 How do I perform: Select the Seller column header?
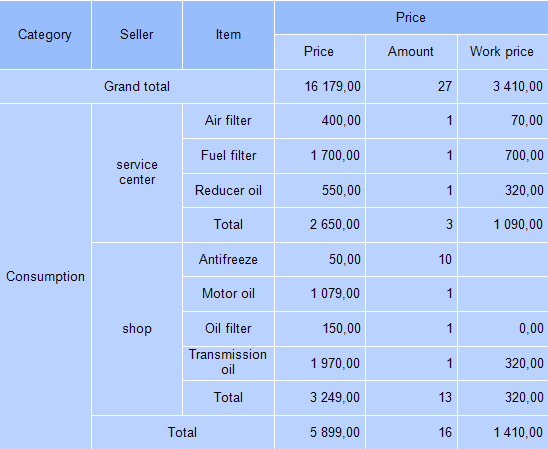click(137, 35)
